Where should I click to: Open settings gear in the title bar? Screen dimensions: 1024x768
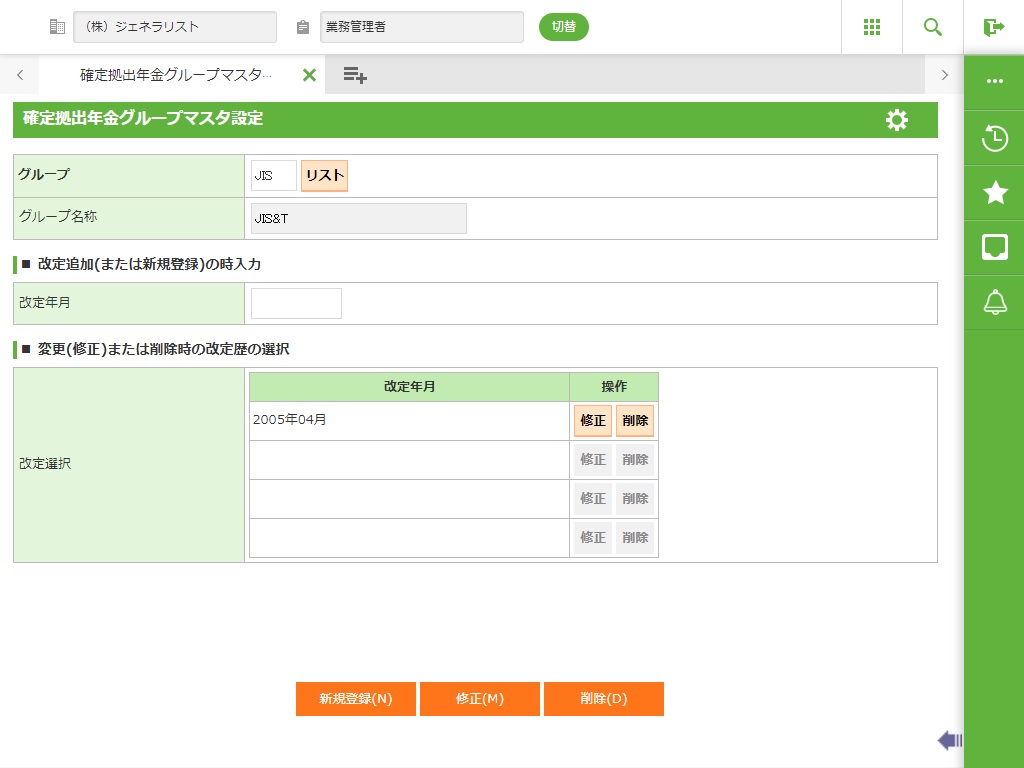point(897,120)
